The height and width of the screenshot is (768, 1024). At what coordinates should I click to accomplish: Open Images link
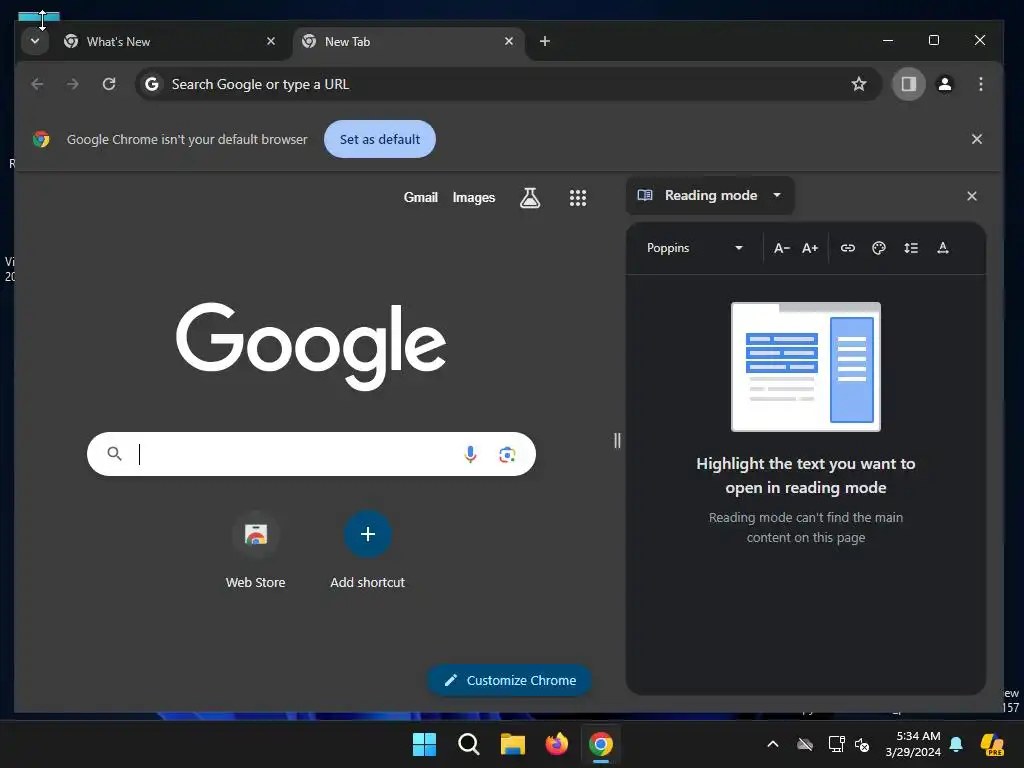pyautogui.click(x=473, y=197)
